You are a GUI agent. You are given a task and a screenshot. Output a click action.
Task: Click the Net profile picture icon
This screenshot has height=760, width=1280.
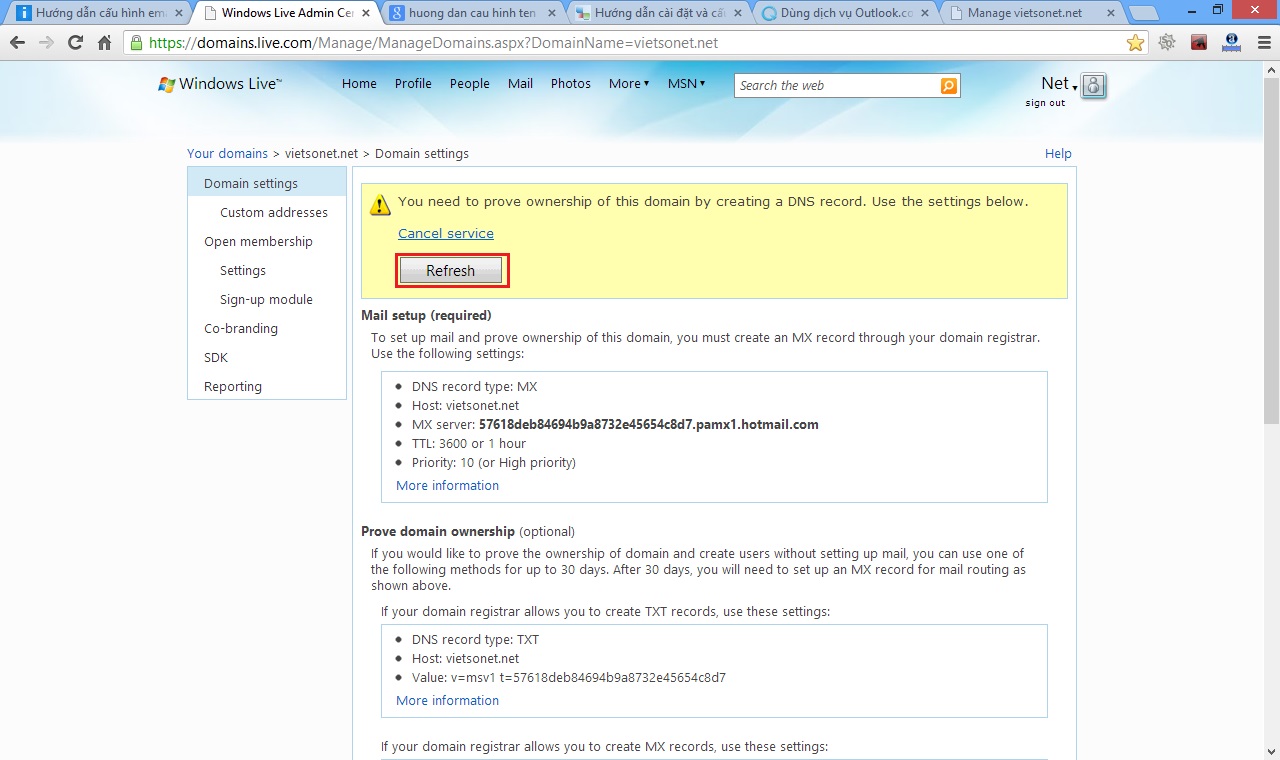1094,85
